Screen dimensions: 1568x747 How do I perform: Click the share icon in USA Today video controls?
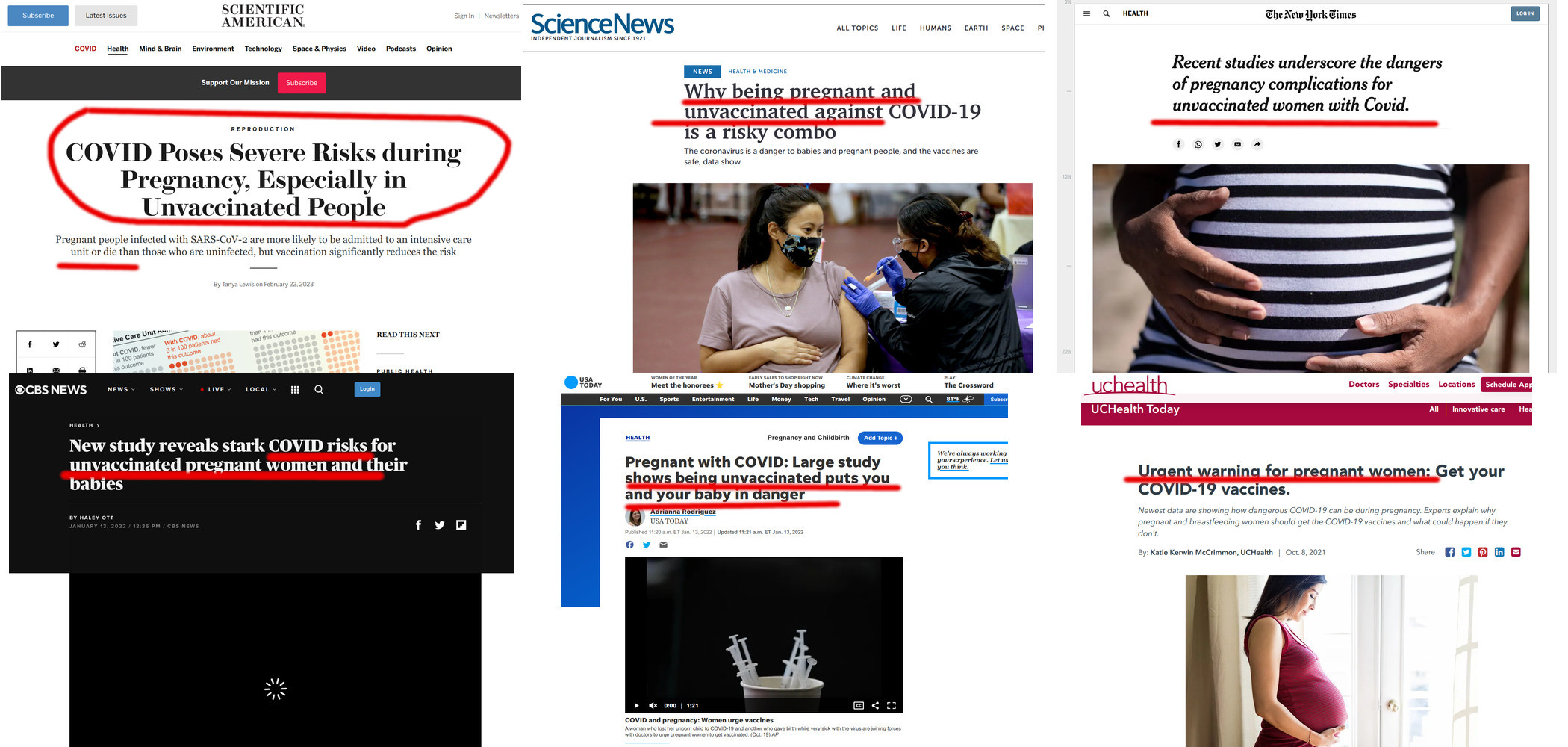875,705
